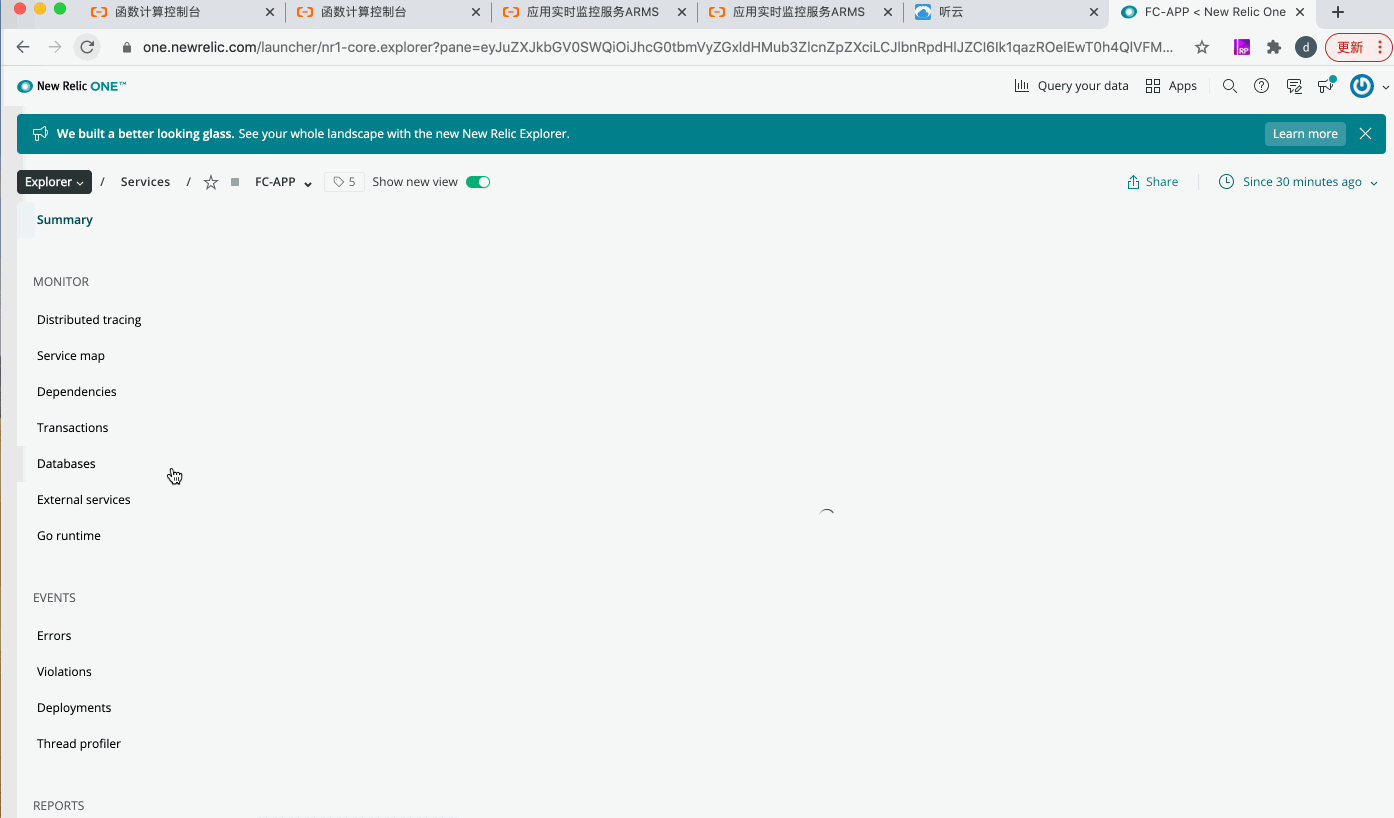Go back with the browser back arrow
Screen dimensions: 1394x818
(x=23, y=47)
